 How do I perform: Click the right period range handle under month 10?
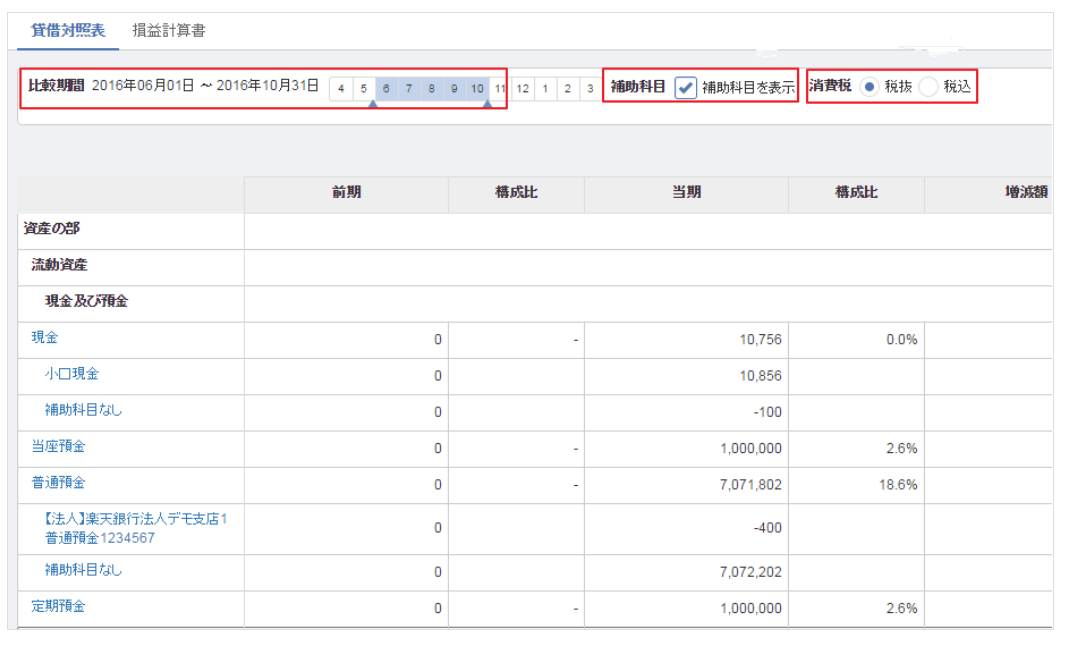488,104
